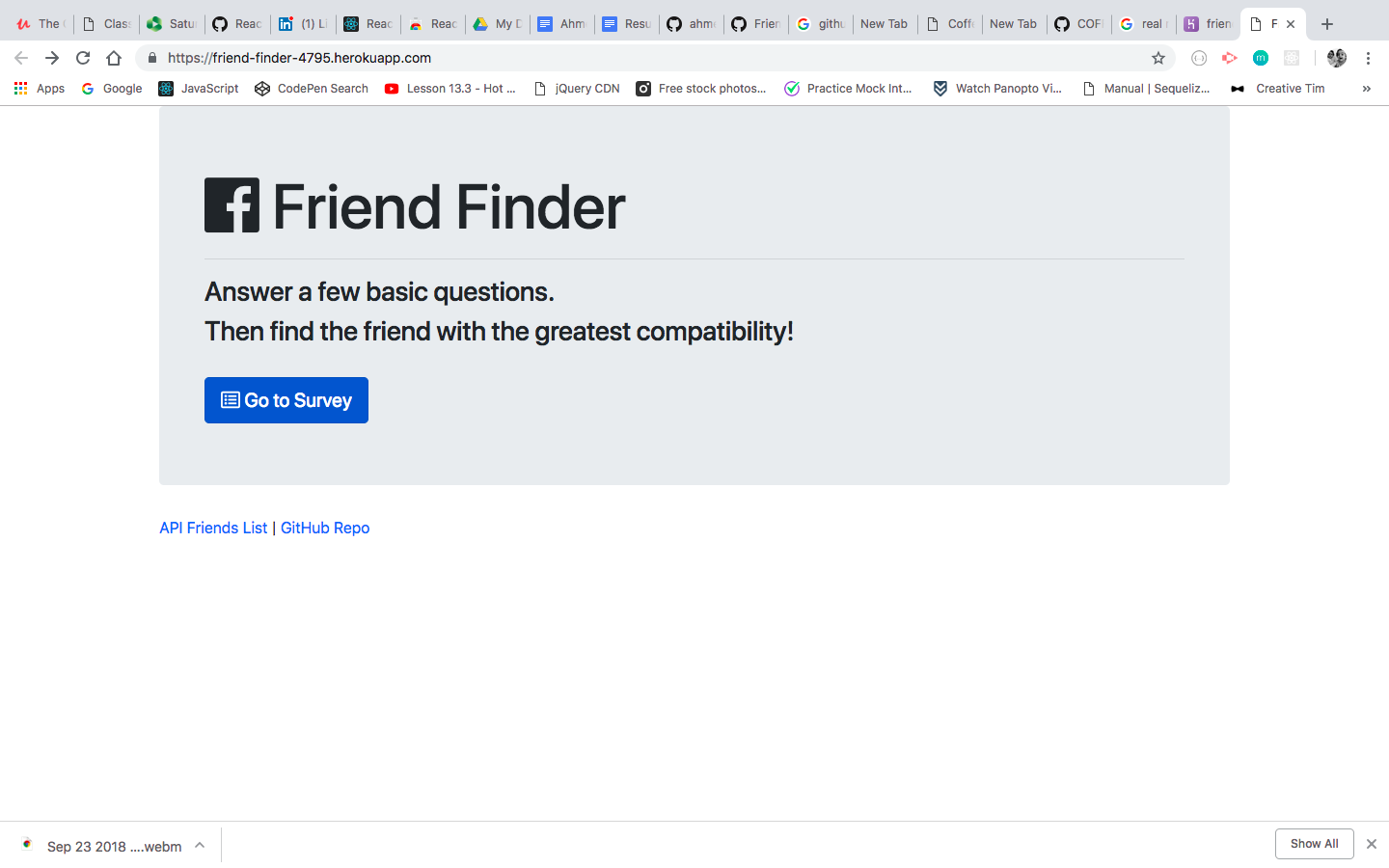Click the browser home icon
1389x868 pixels.
tap(114, 58)
